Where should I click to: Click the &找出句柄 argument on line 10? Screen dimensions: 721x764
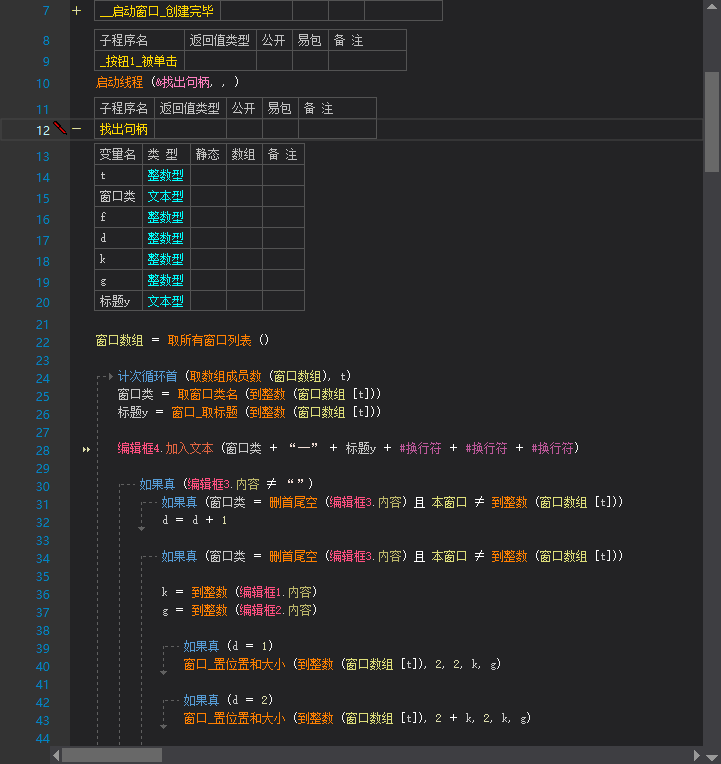[184, 82]
